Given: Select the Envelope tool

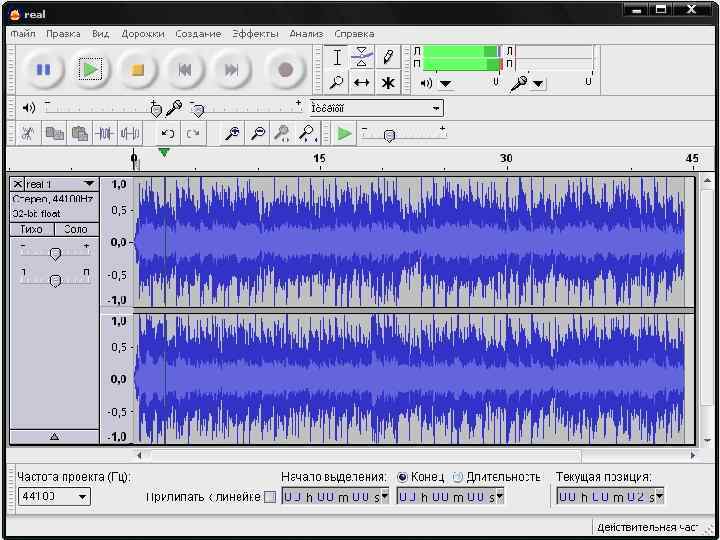Looking at the screenshot, I should [x=362, y=57].
